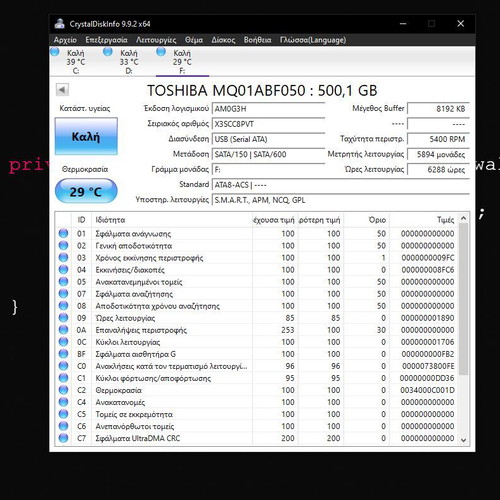
Task: Open the Λειτουργίες menu
Action: [156, 40]
